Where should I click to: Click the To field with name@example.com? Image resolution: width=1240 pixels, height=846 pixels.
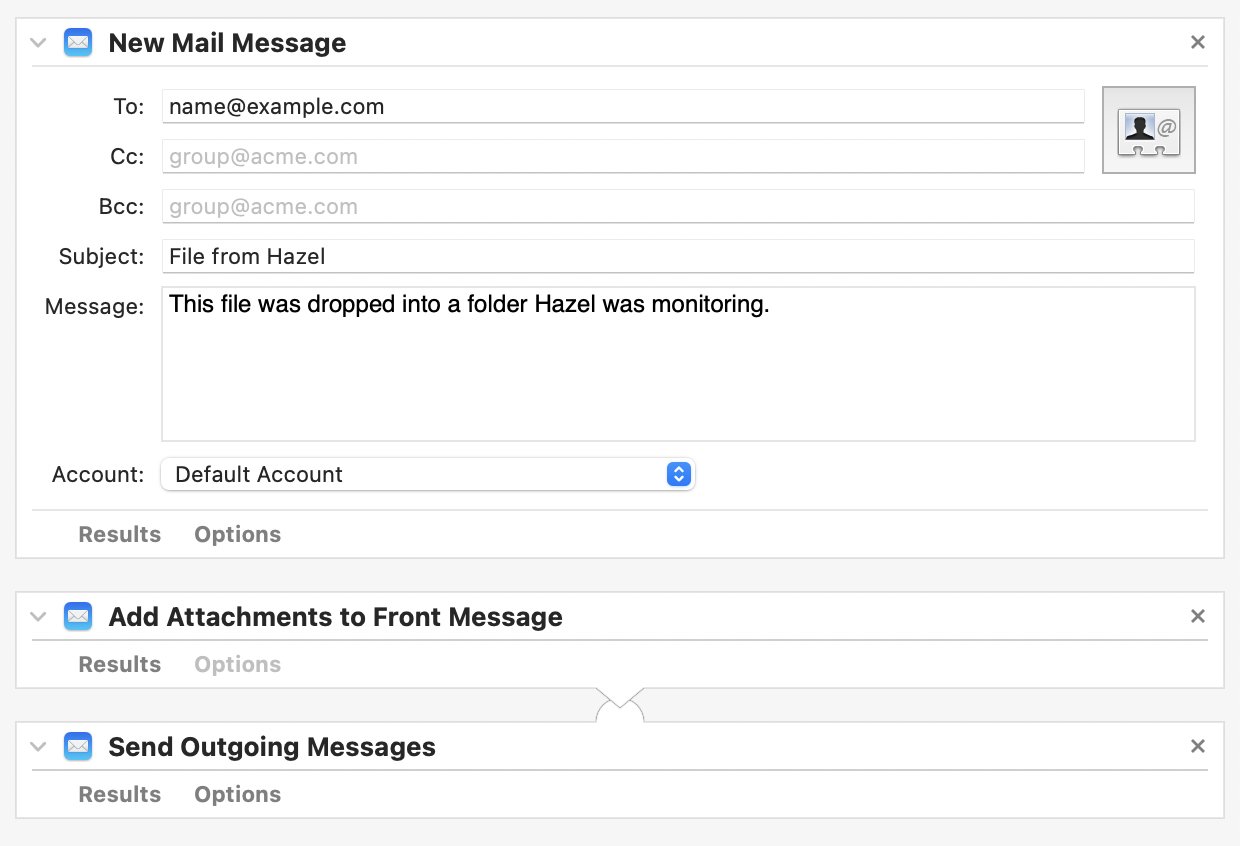(x=623, y=106)
